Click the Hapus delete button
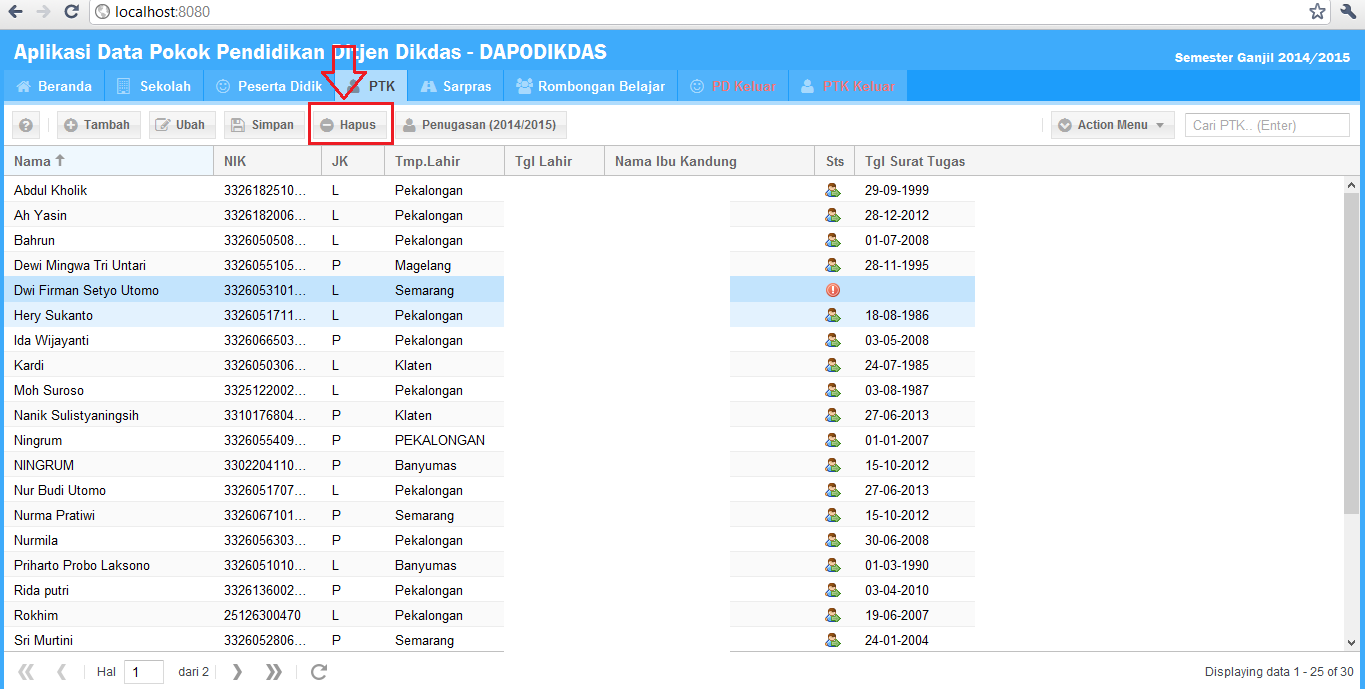 tap(349, 124)
